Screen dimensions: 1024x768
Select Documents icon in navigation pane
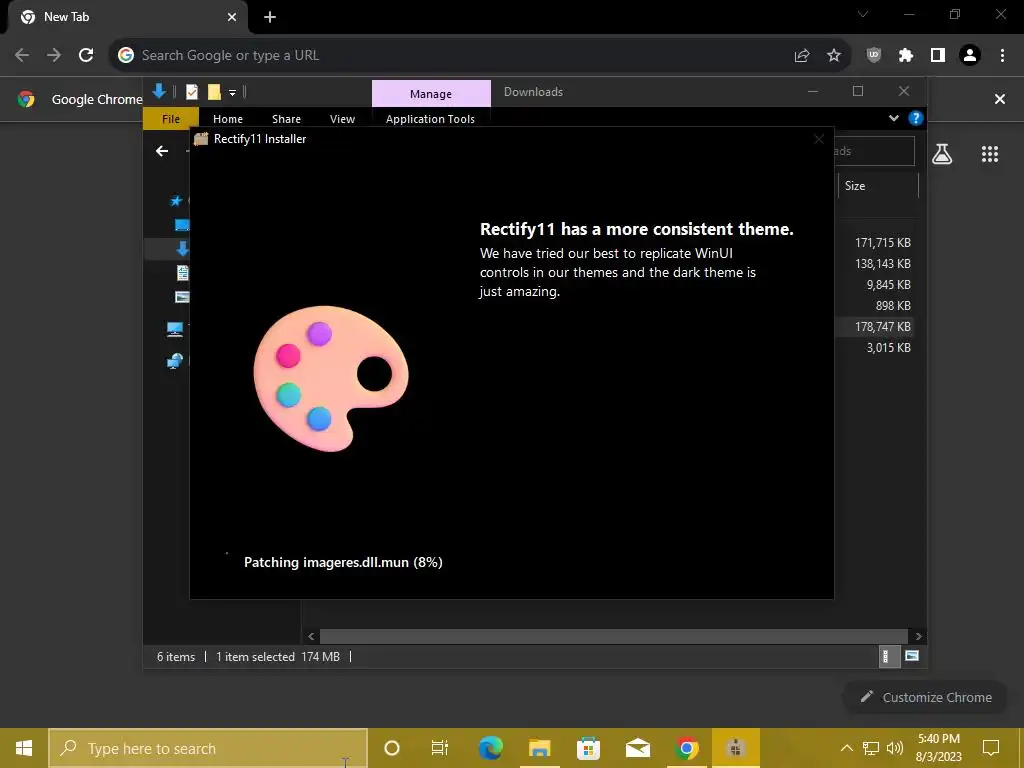[182, 273]
